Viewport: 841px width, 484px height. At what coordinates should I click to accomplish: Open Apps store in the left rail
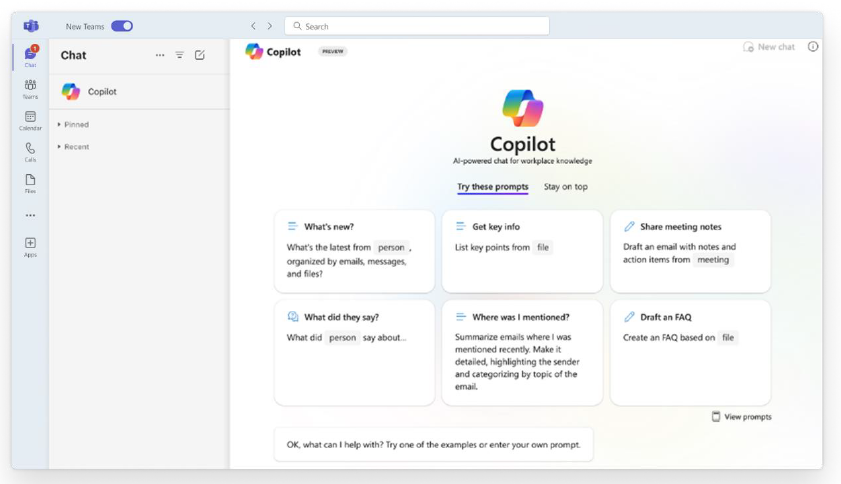[31, 247]
